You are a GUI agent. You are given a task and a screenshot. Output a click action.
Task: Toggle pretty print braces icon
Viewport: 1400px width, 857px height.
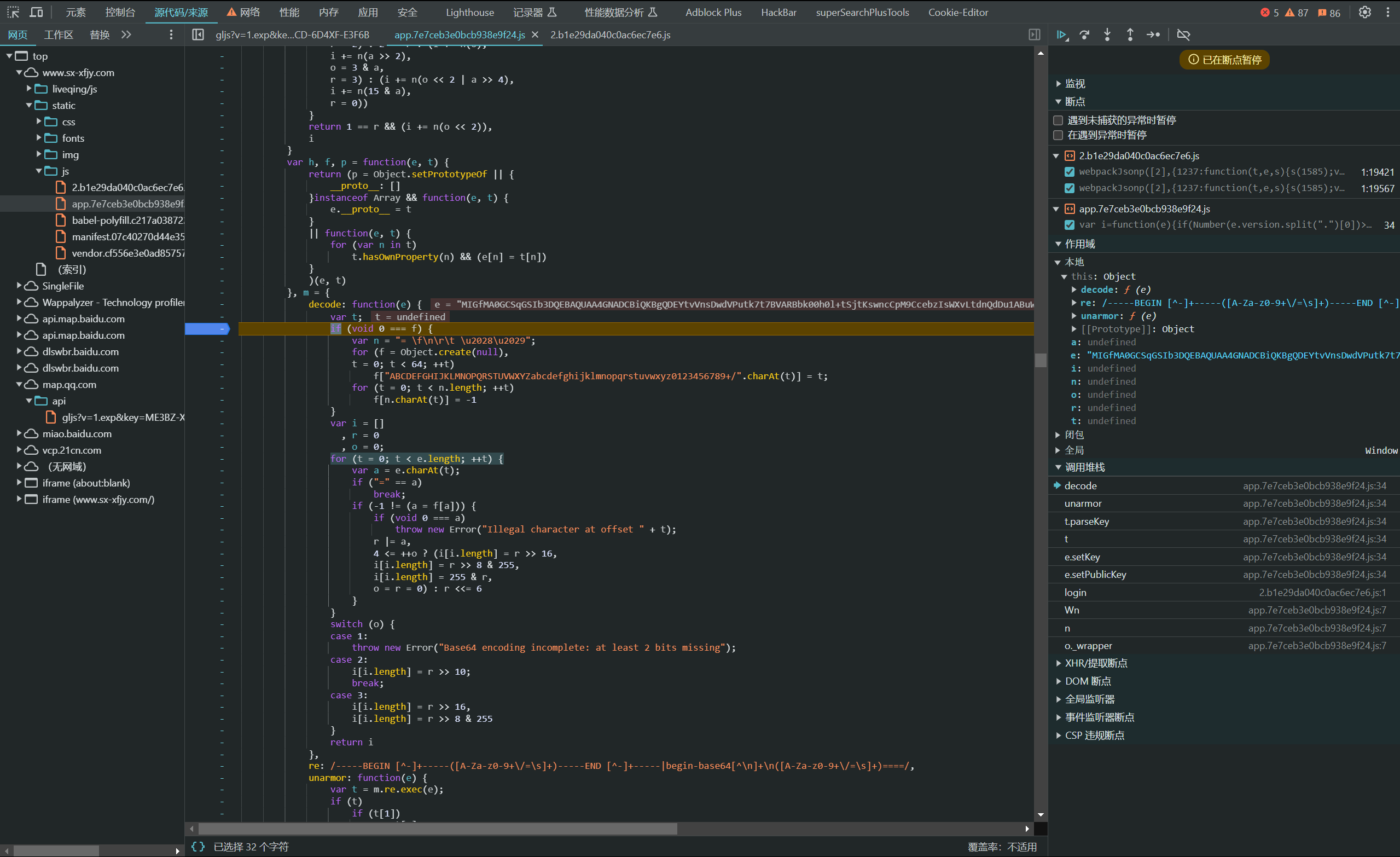point(197,846)
